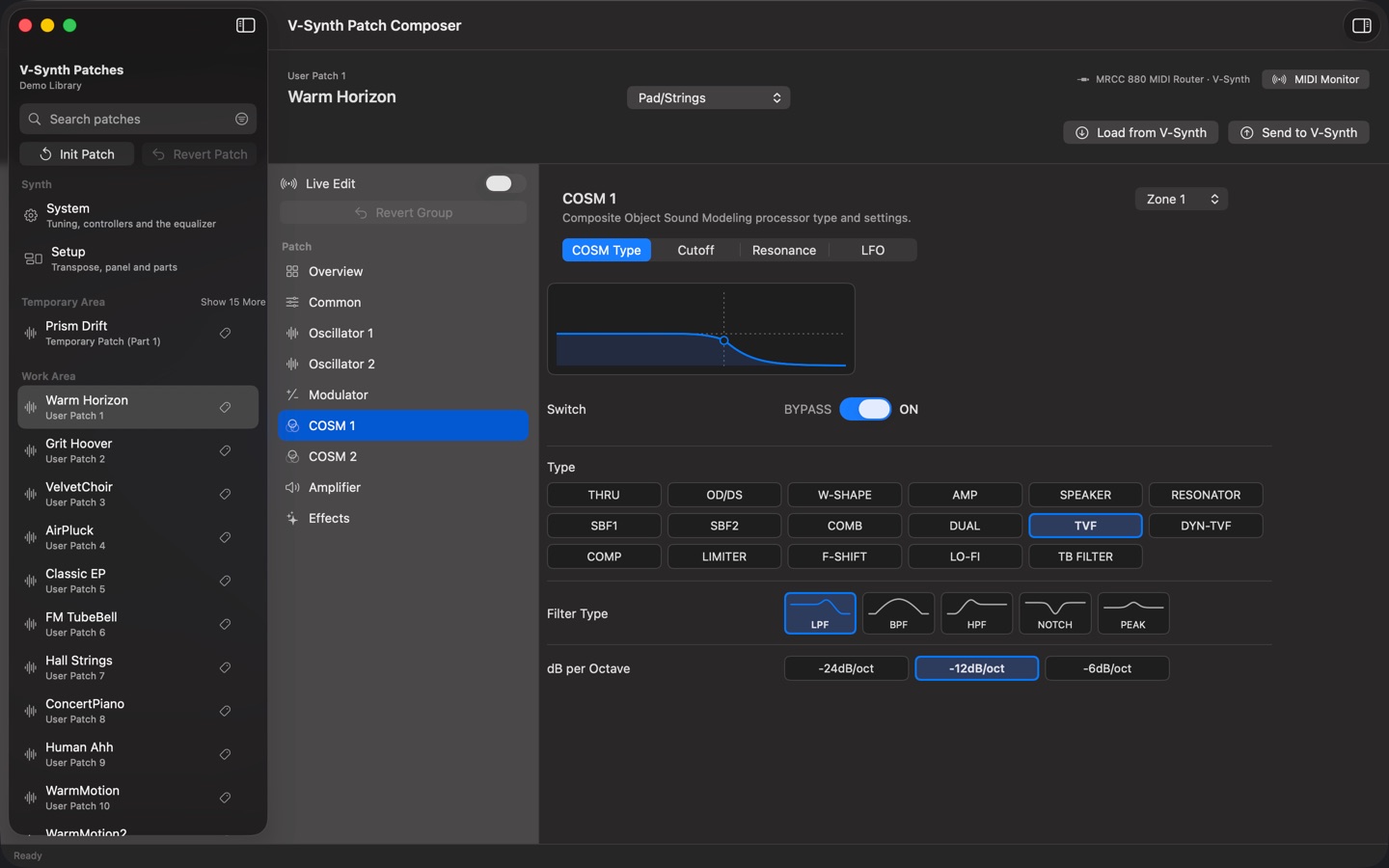Click the tag icon beside Grit Hoover
The image size is (1389, 868).
pyautogui.click(x=225, y=450)
